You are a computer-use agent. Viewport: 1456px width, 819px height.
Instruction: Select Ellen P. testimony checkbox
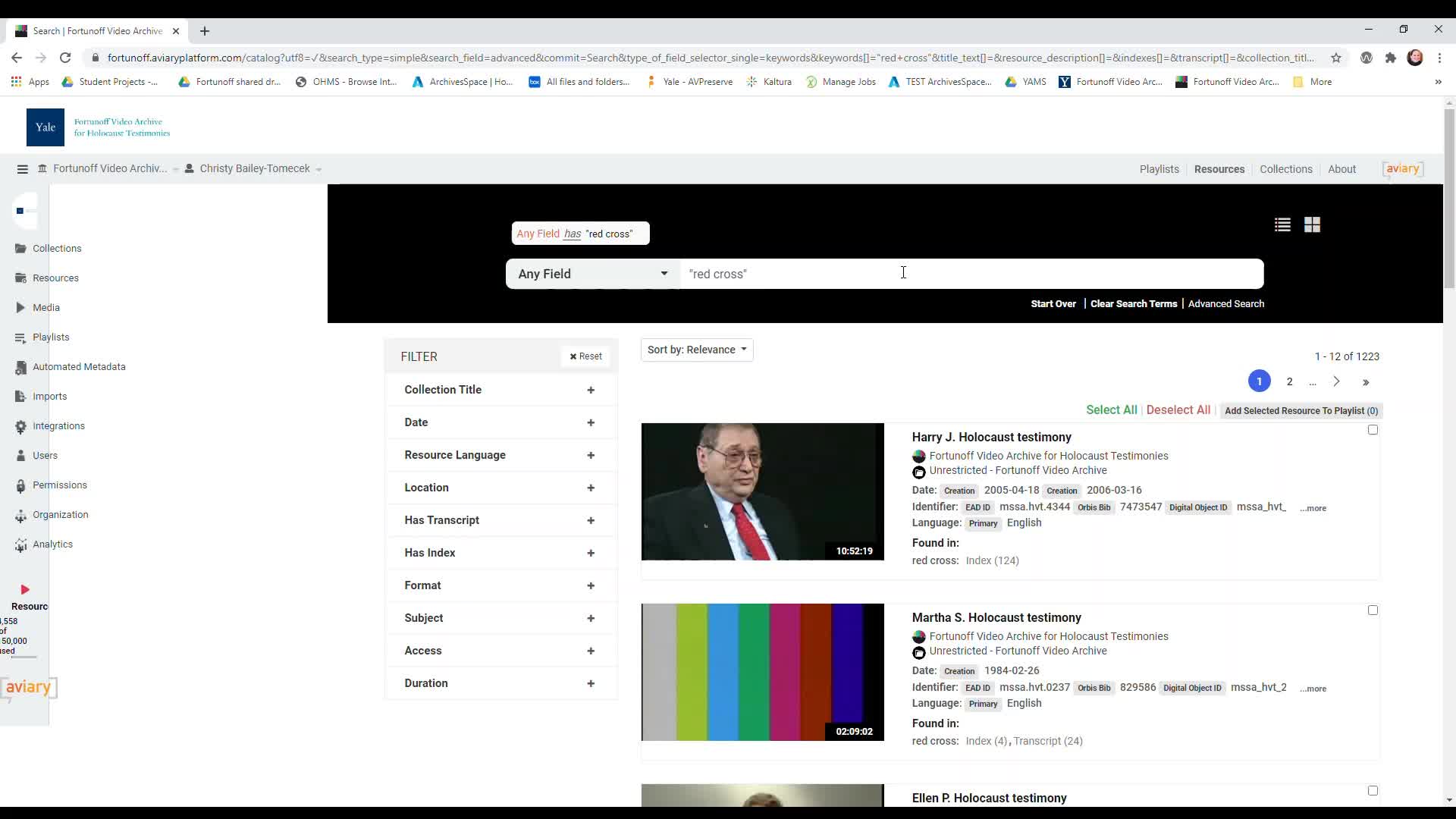pos(1373,791)
